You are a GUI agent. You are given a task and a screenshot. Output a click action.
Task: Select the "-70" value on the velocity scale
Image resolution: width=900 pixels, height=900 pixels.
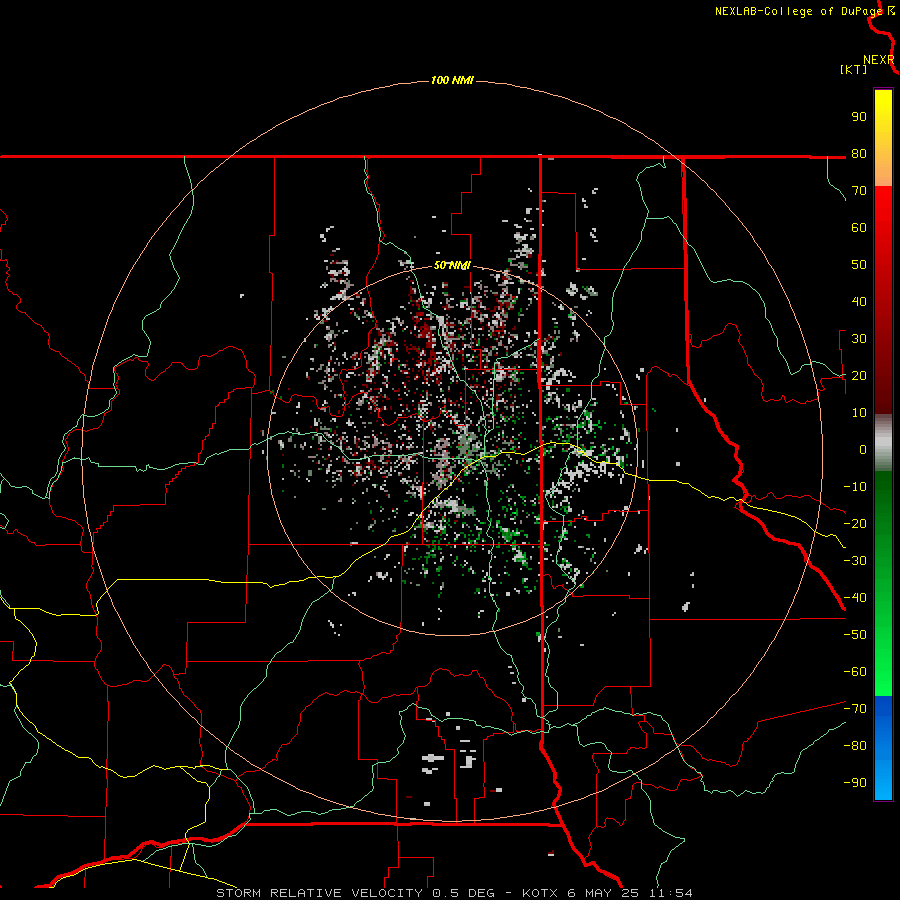855,708
